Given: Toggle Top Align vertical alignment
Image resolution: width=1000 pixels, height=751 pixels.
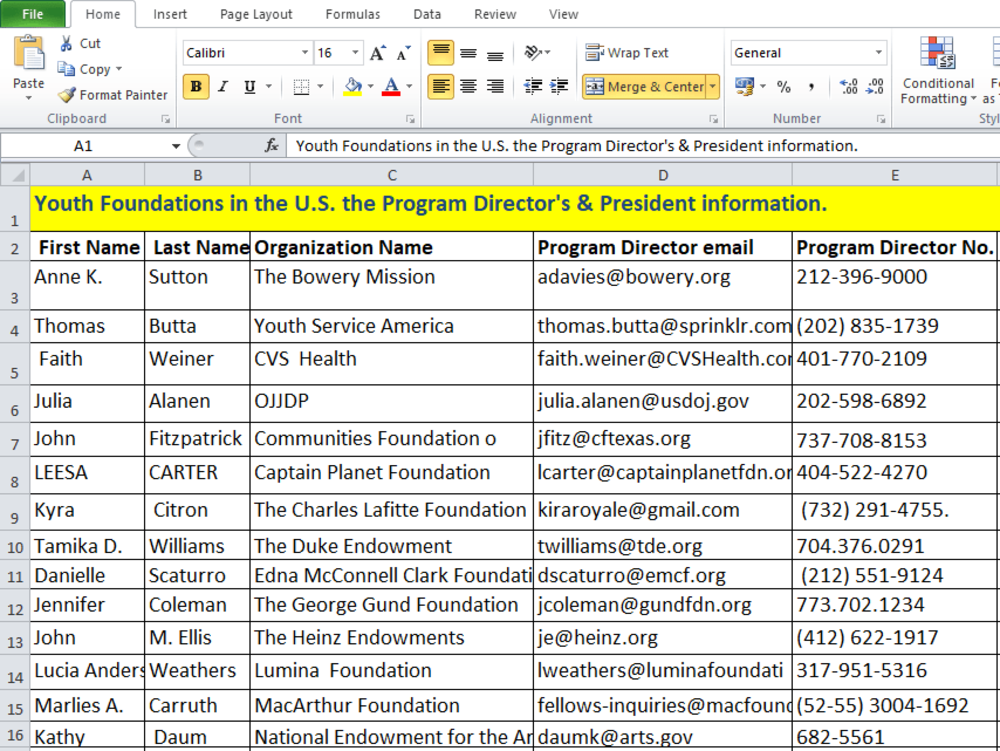Looking at the screenshot, I should click(441, 53).
